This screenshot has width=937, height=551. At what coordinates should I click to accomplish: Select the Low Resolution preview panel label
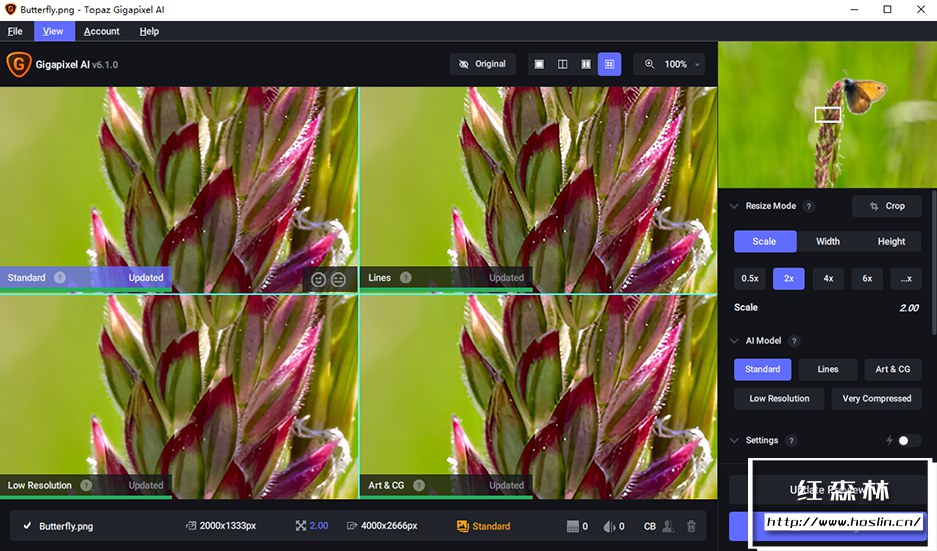pyautogui.click(x=39, y=485)
